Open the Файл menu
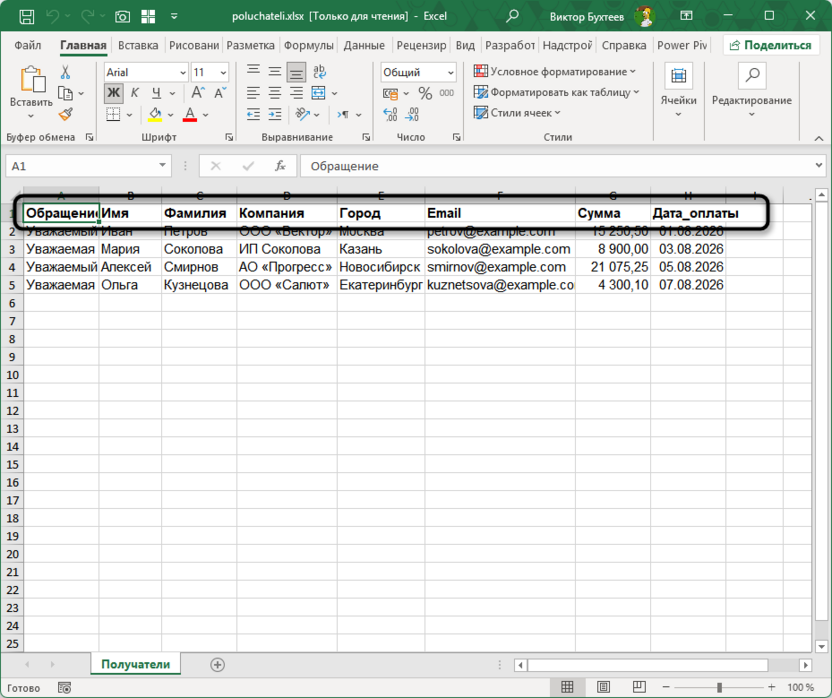The width and height of the screenshot is (832, 698). 28,46
